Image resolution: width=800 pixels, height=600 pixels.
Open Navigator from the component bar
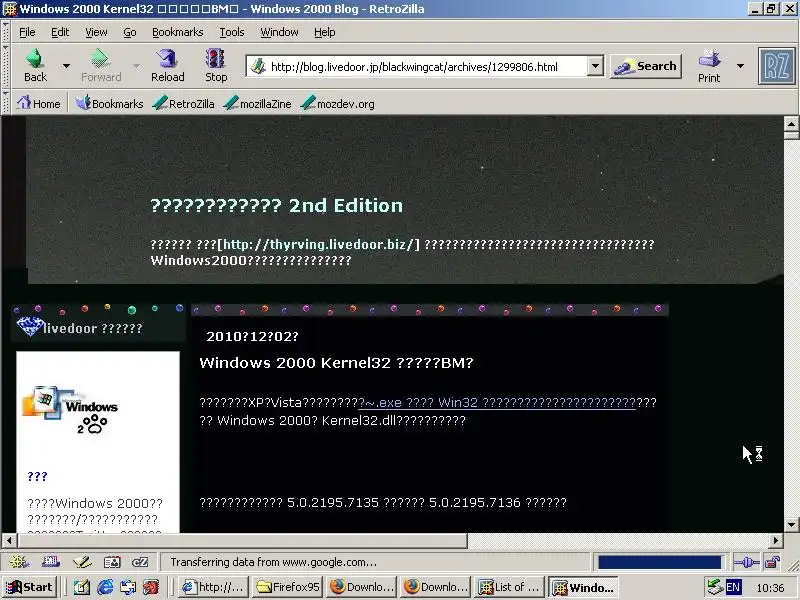19,562
